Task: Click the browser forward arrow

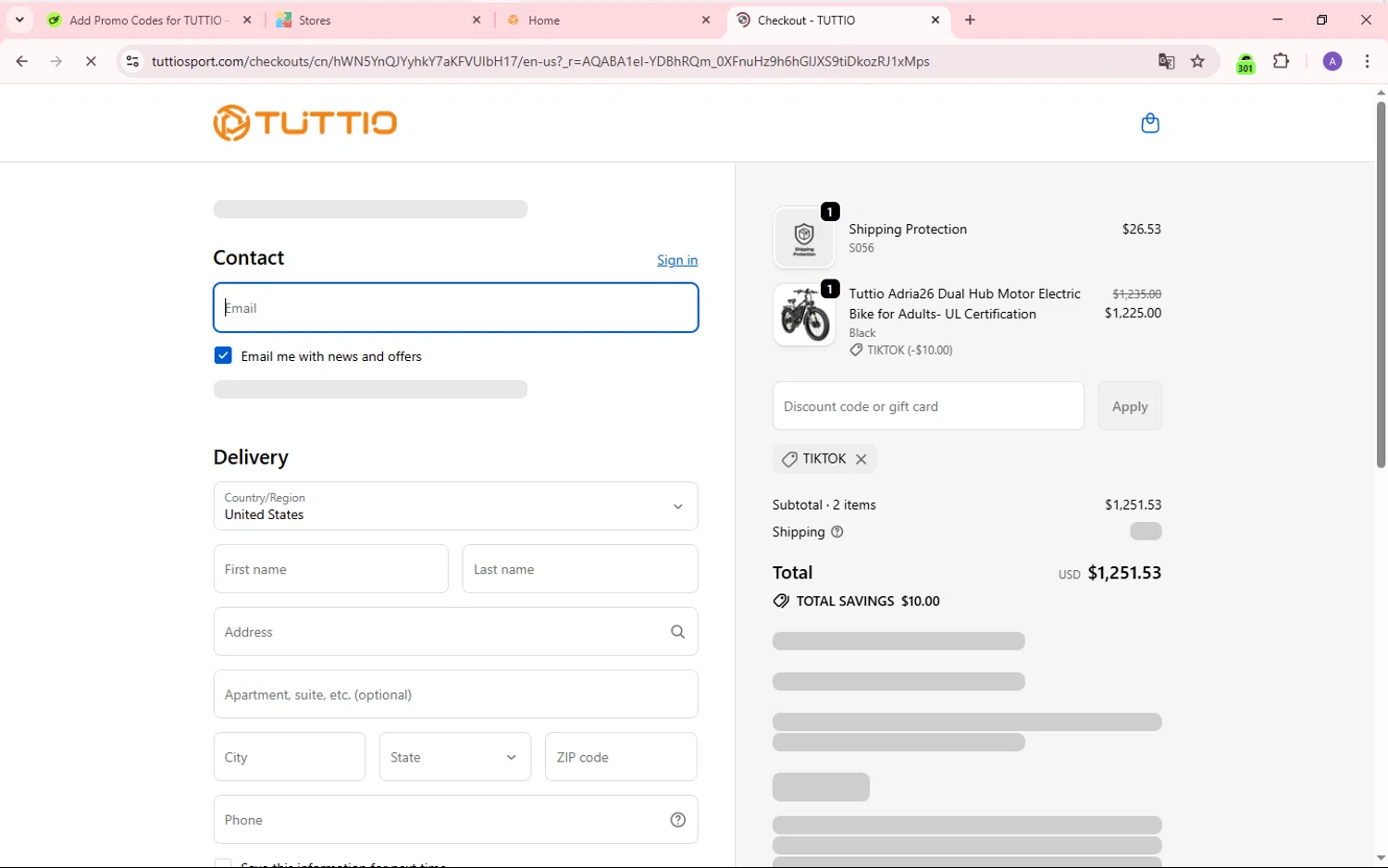Action: click(x=56, y=61)
